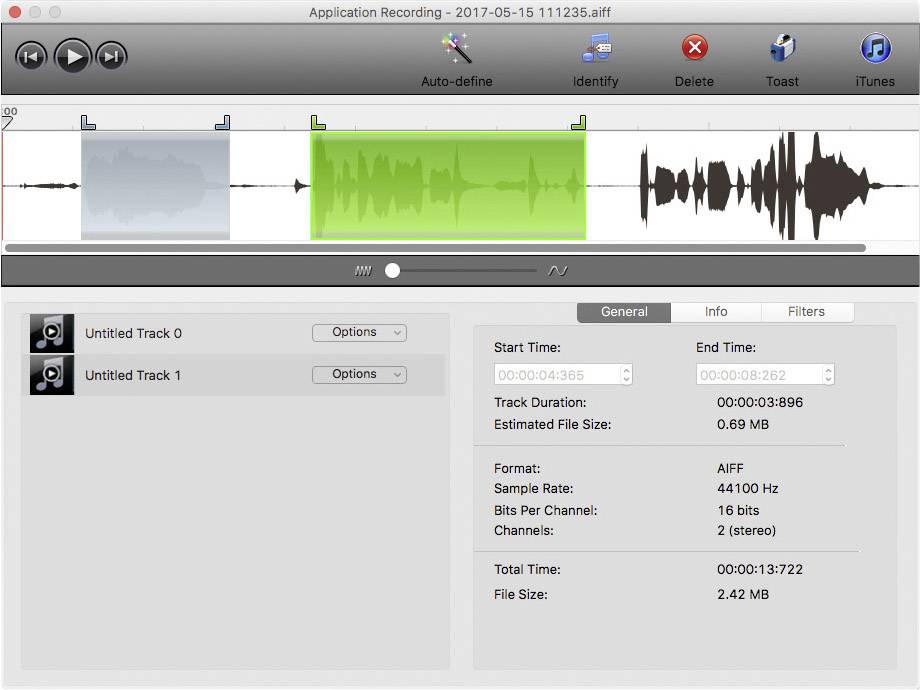This screenshot has width=920, height=690.
Task: Click the Start Time input field
Action: (557, 374)
